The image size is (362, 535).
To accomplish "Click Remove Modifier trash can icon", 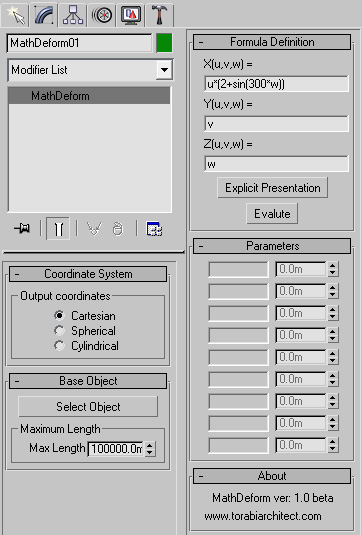I will point(118,229).
